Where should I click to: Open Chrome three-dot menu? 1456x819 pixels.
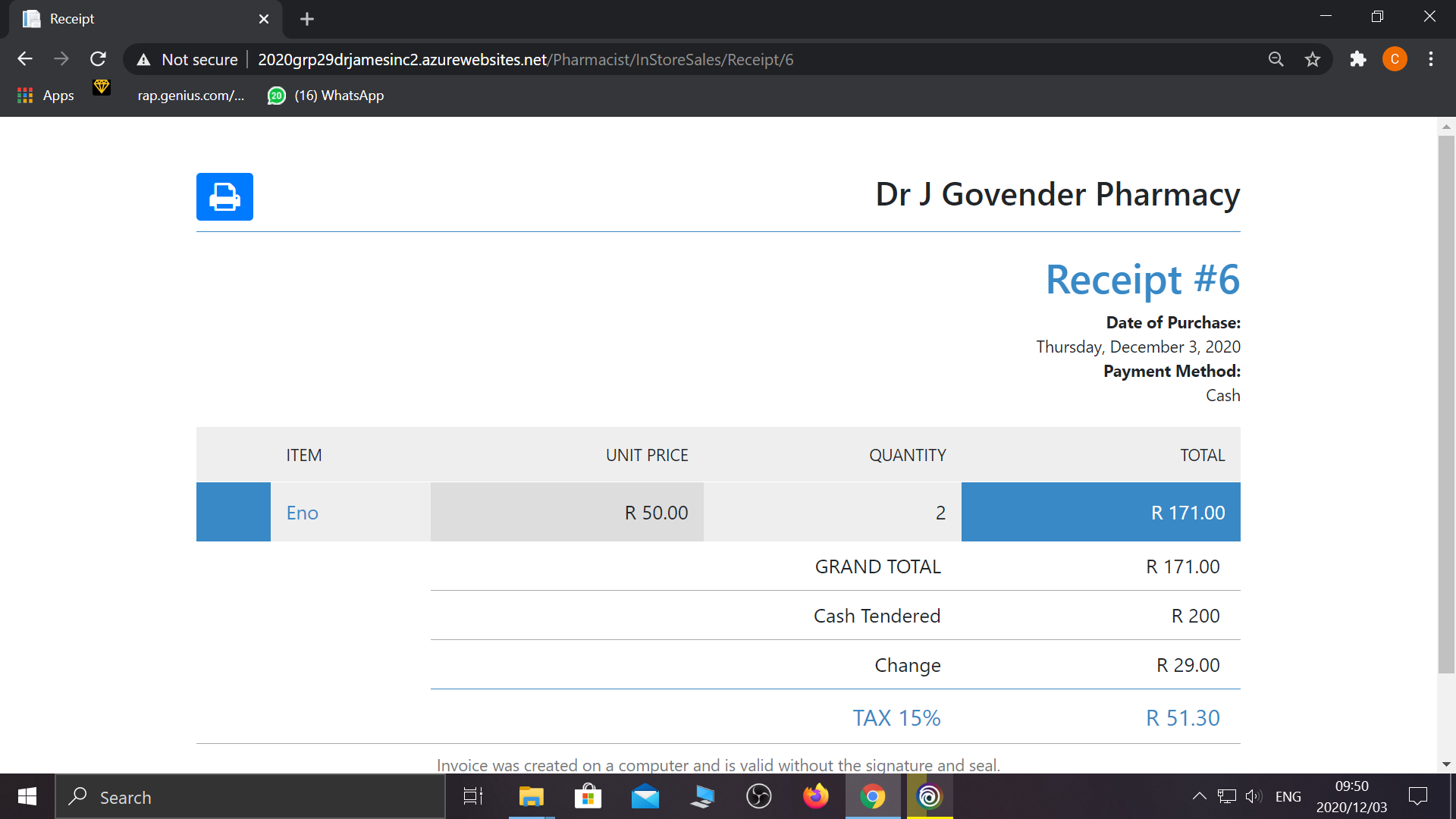coord(1430,59)
